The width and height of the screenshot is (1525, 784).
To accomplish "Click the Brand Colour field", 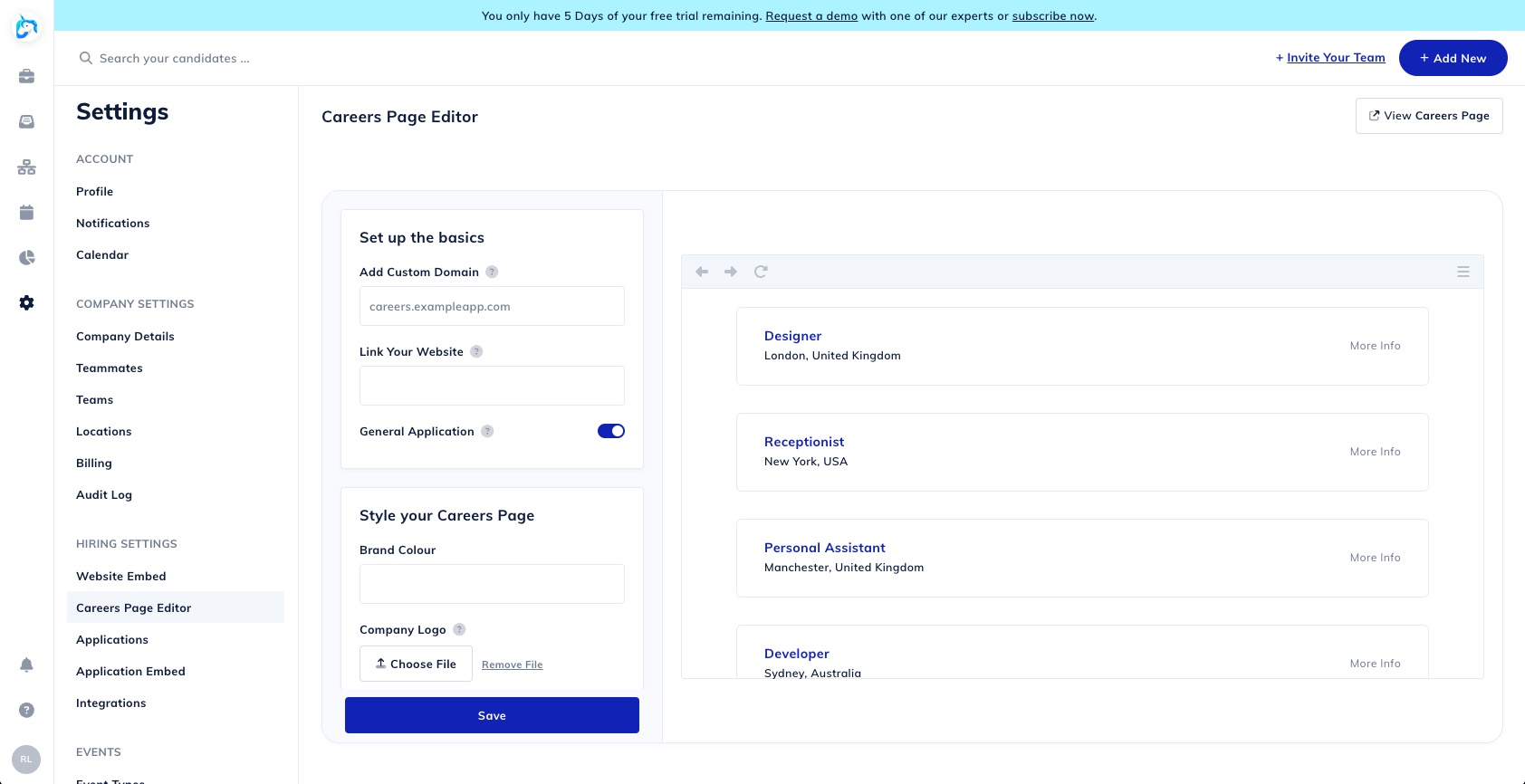I will coord(492,584).
